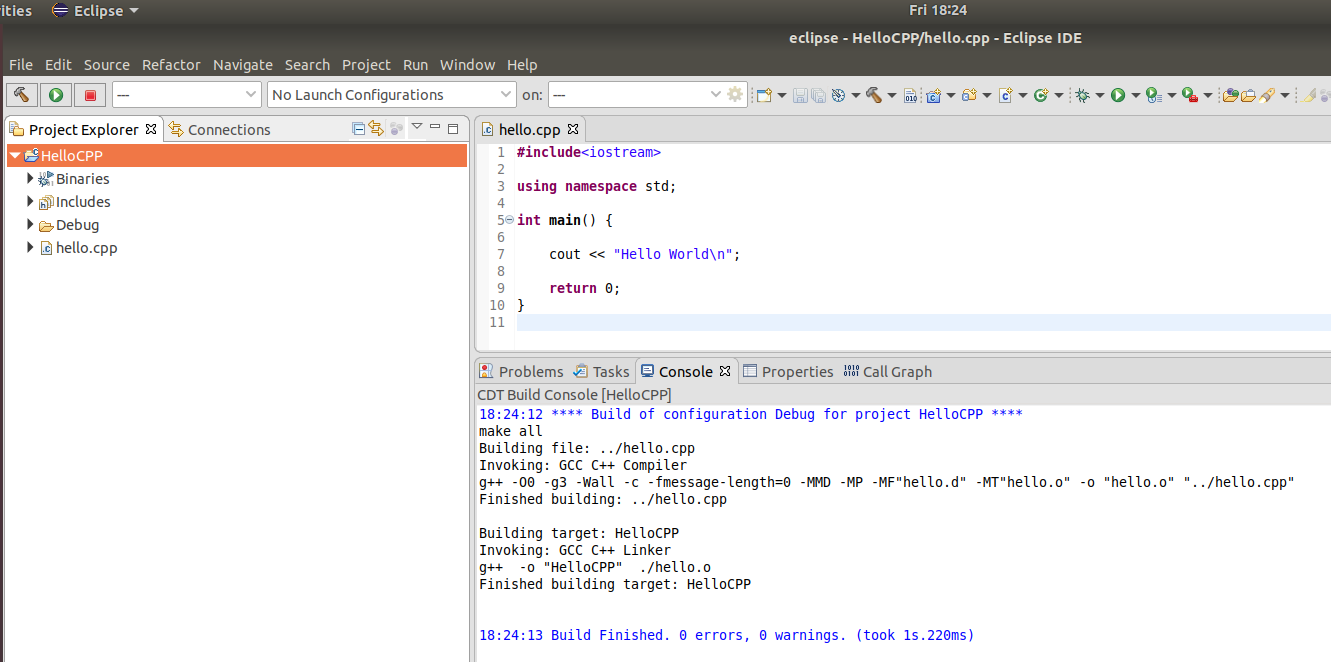Open the New wizard dropdown arrow
Viewport: 1331px width, 662px height.
tap(782, 95)
